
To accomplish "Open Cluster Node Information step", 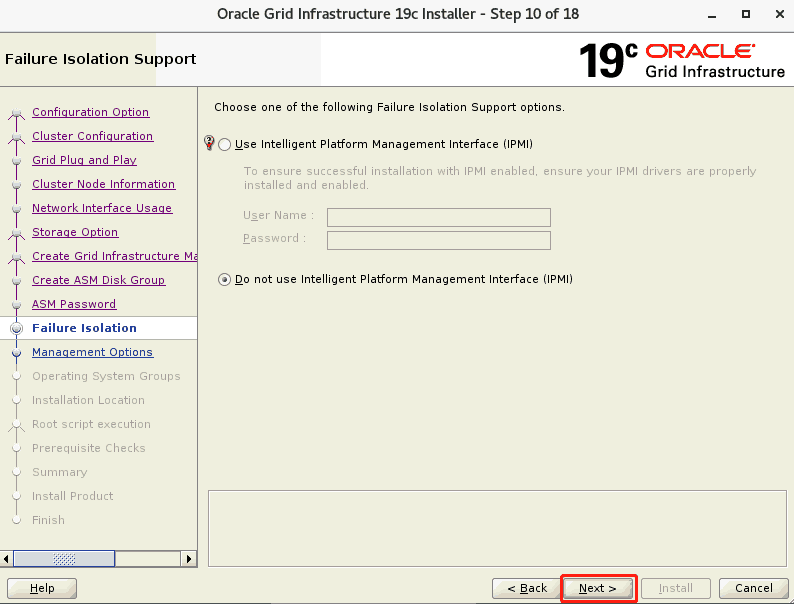I will click(x=104, y=184).
